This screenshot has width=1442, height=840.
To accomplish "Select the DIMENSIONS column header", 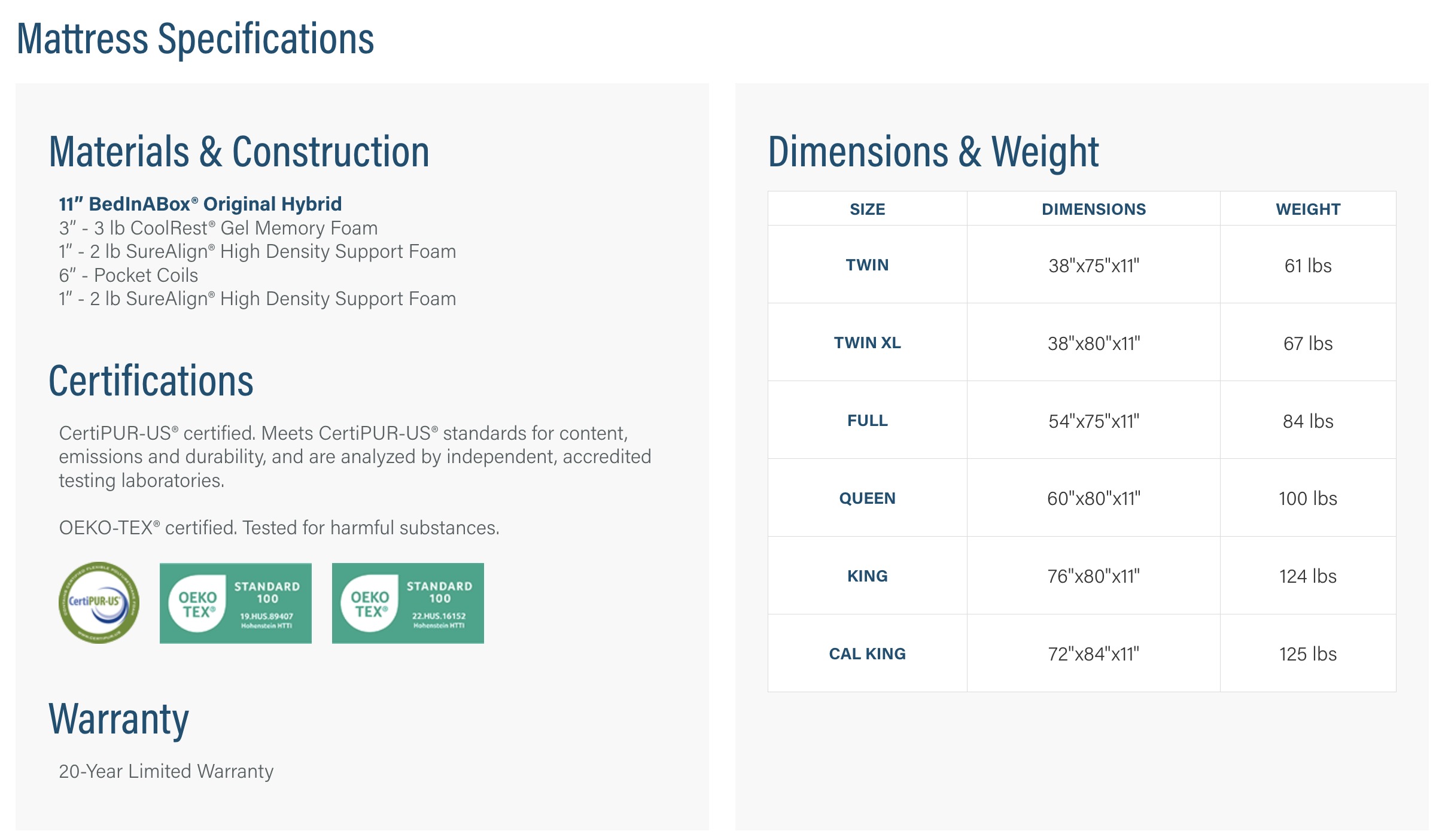I will click(1094, 209).
